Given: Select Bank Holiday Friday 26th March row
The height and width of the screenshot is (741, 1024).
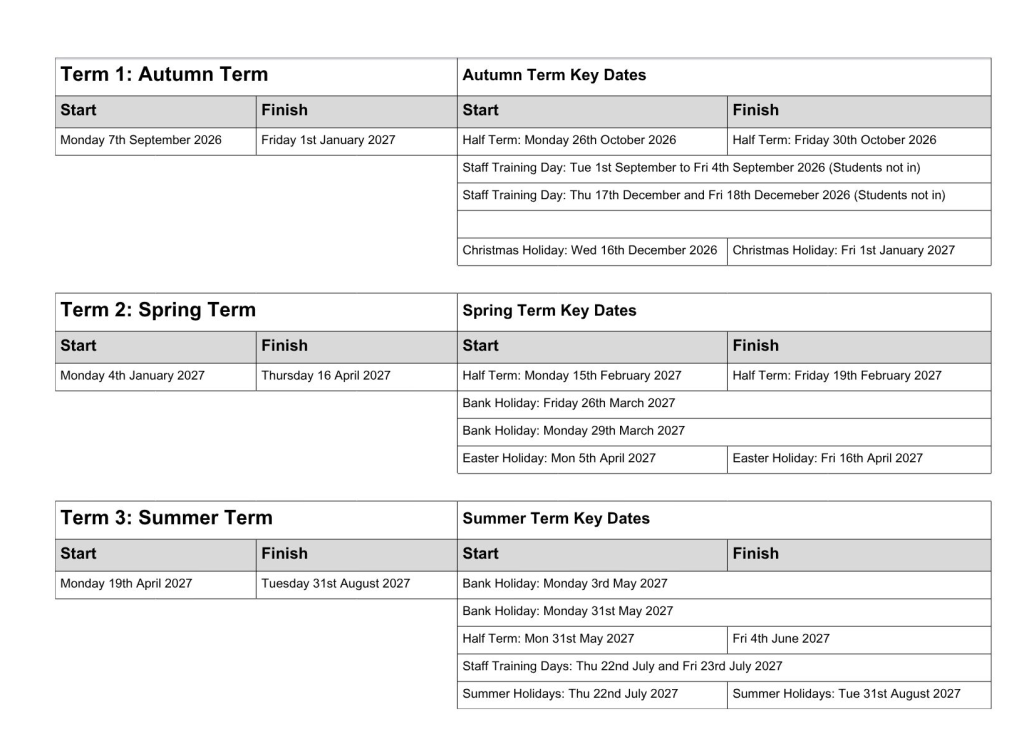Looking at the screenshot, I should tap(724, 404).
